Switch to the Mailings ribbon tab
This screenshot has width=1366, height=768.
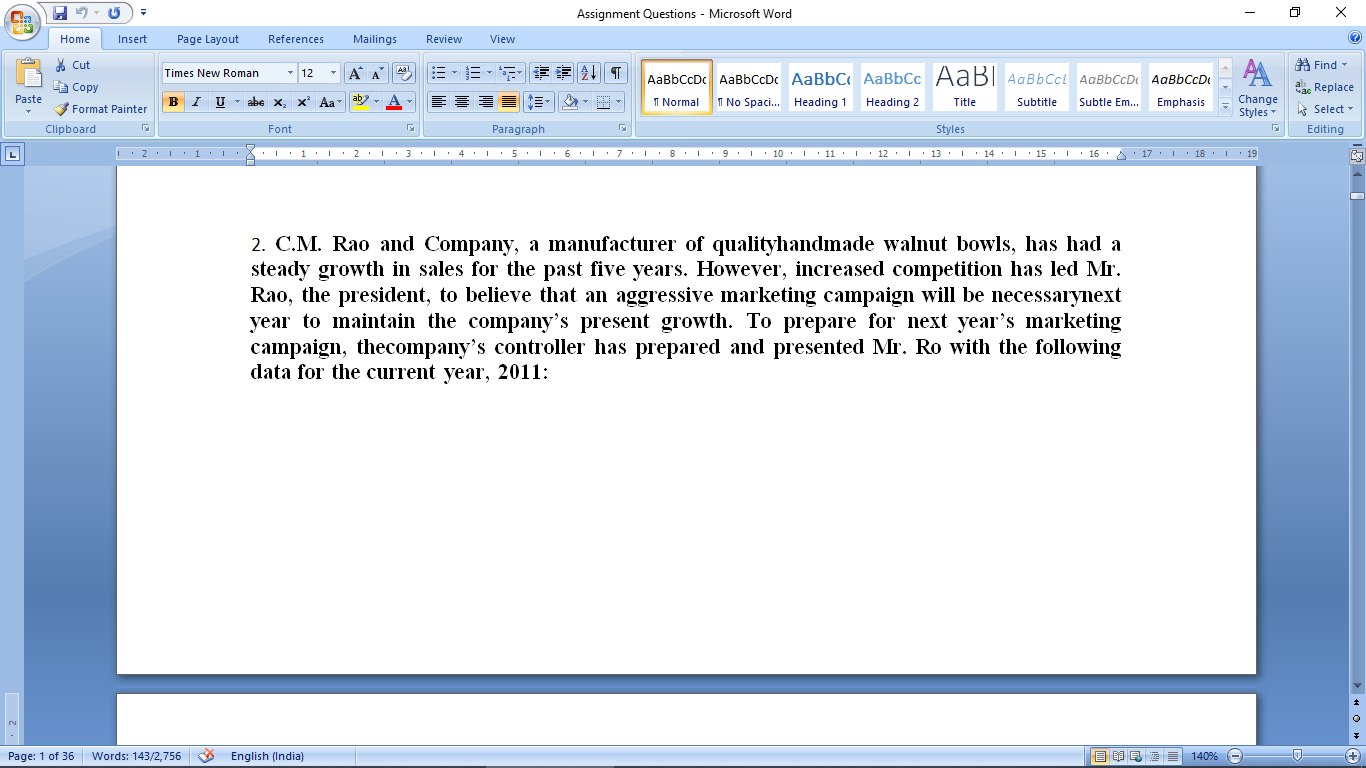374,39
